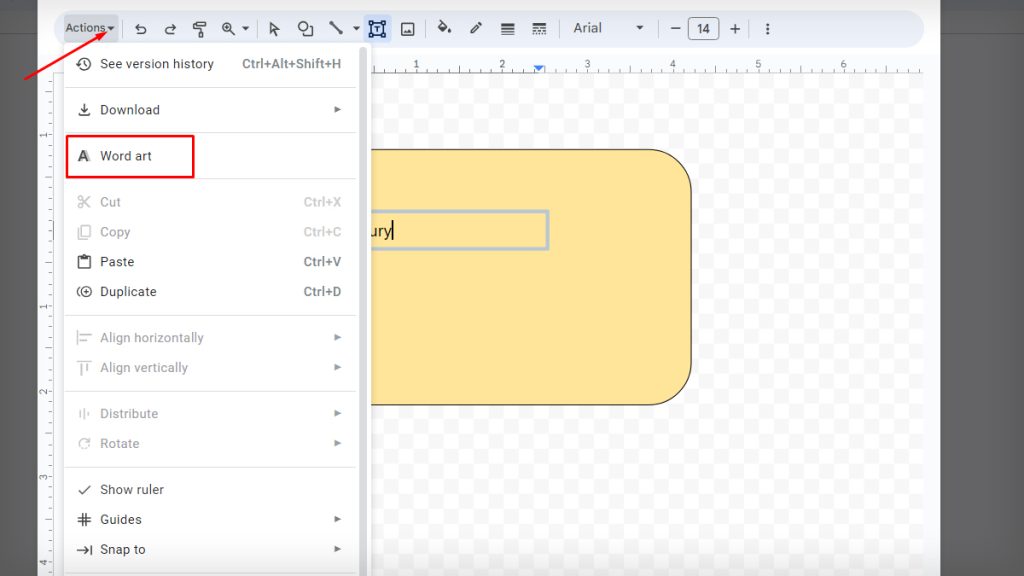Activate the Text box tool
This screenshot has height=576, width=1024.
tap(377, 28)
